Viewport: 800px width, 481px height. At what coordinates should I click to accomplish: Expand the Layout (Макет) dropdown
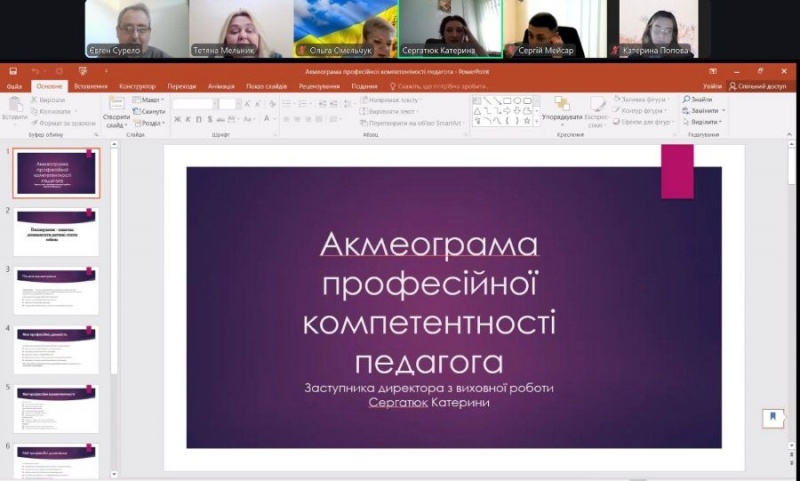coord(150,100)
